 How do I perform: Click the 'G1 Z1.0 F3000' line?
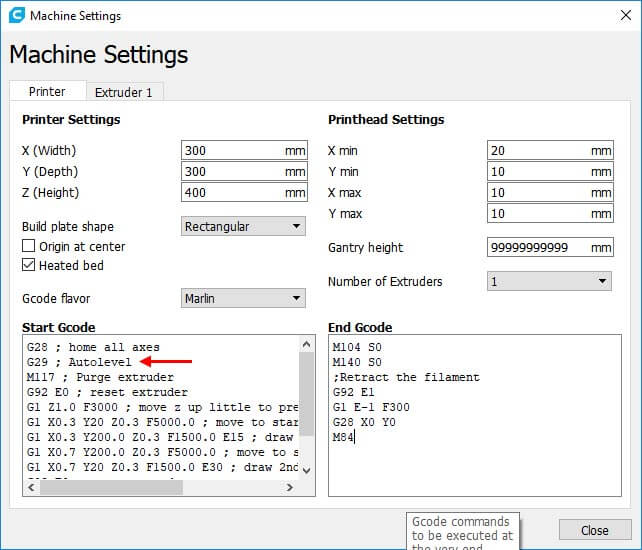[x=163, y=407]
